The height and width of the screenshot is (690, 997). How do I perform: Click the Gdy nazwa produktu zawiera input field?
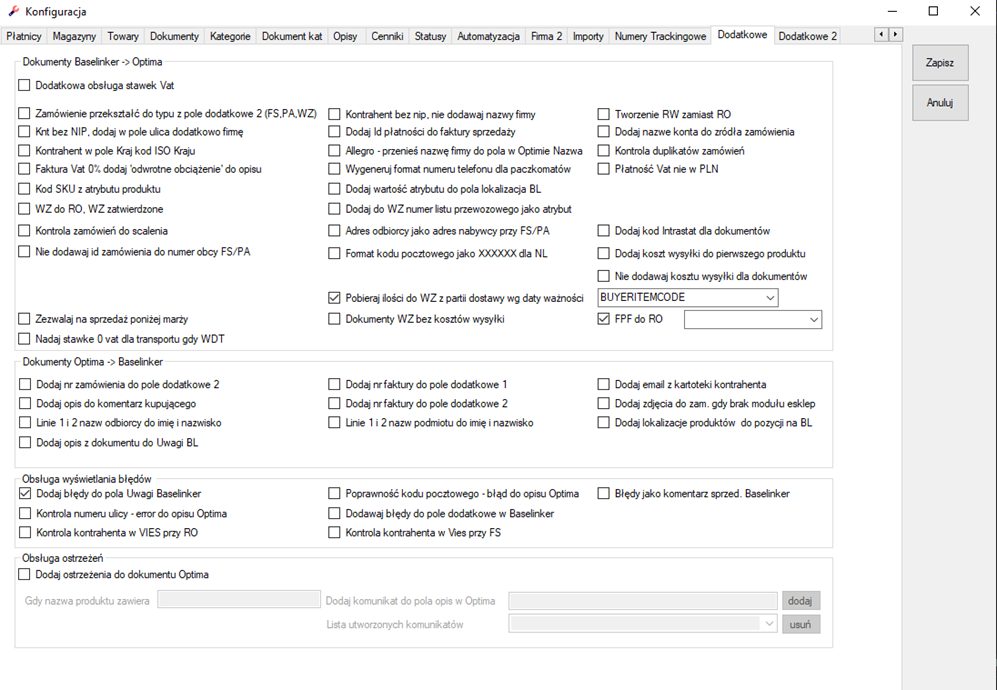[239, 599]
